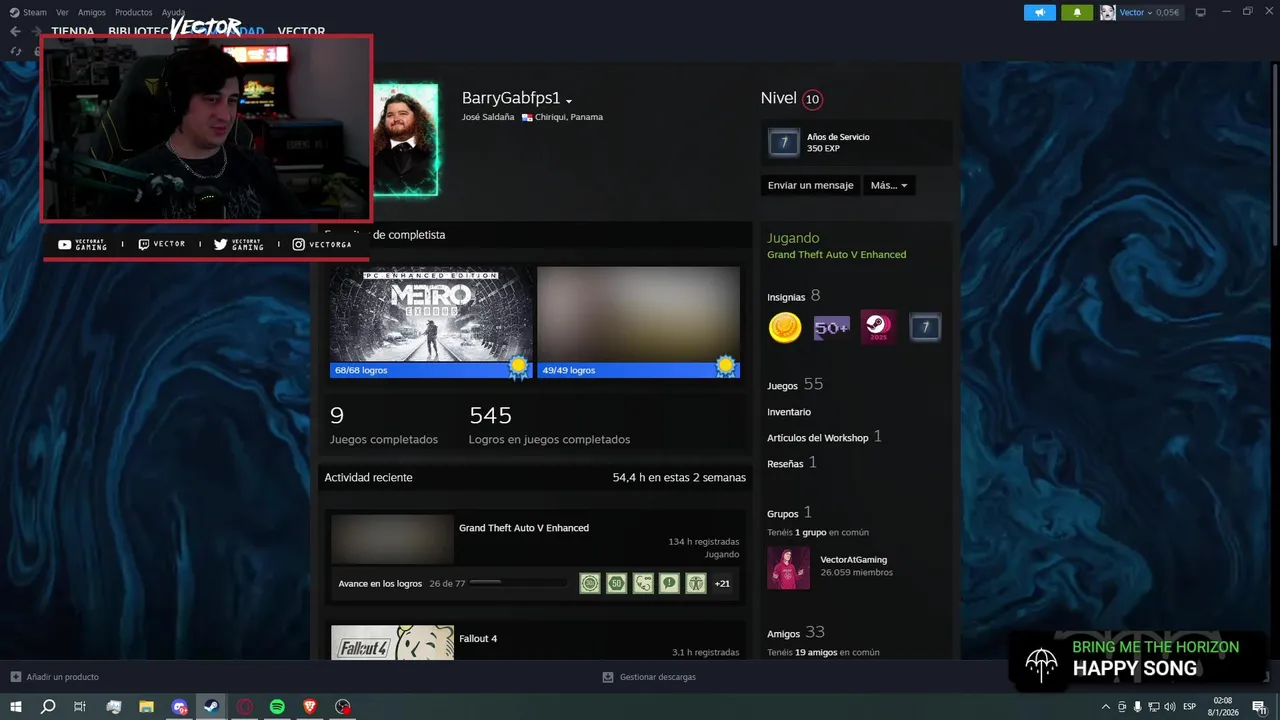This screenshot has height=720, width=1280.
Task: Click the Años de Servicio badge icon
Action: (x=784, y=142)
